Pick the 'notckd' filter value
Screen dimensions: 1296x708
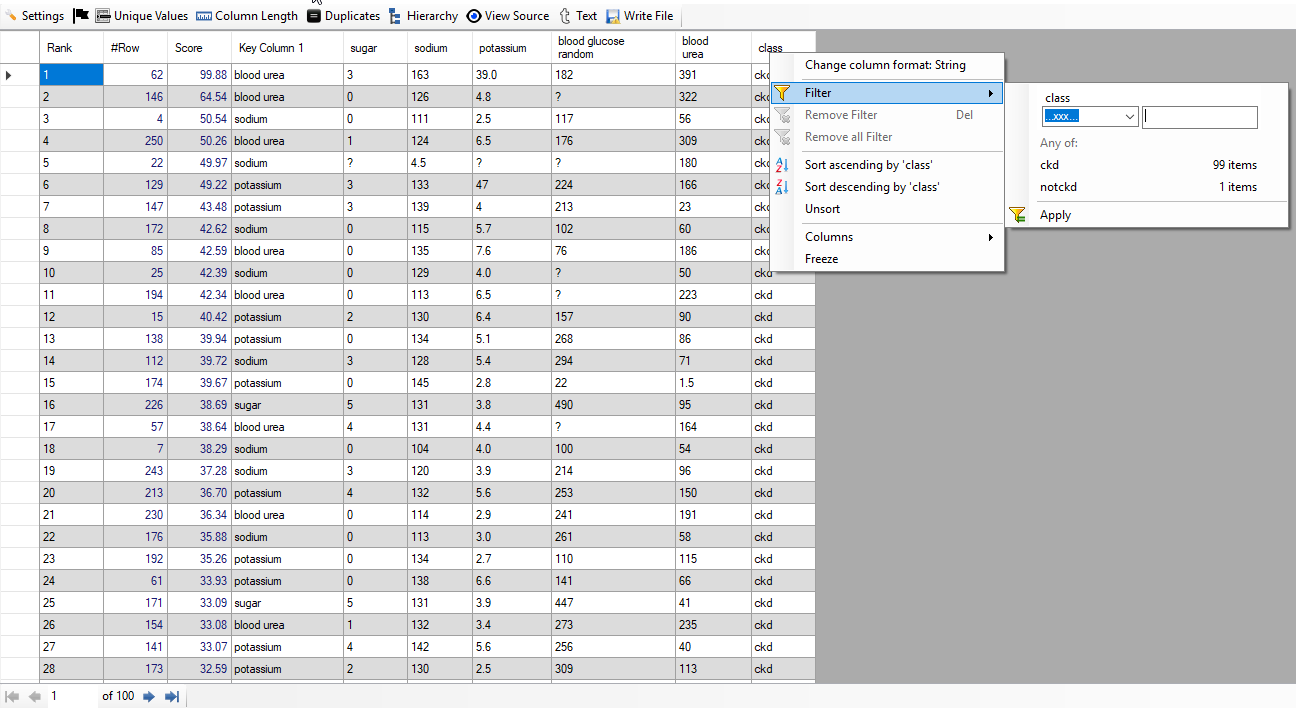point(1058,187)
